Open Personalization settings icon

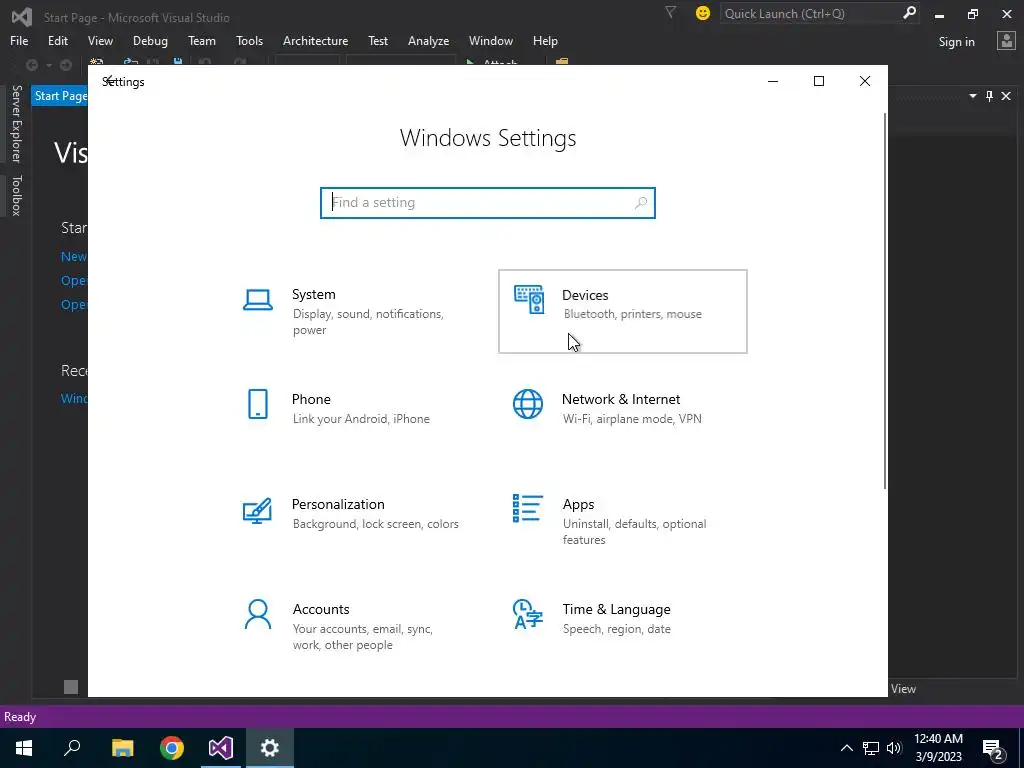pos(257,510)
